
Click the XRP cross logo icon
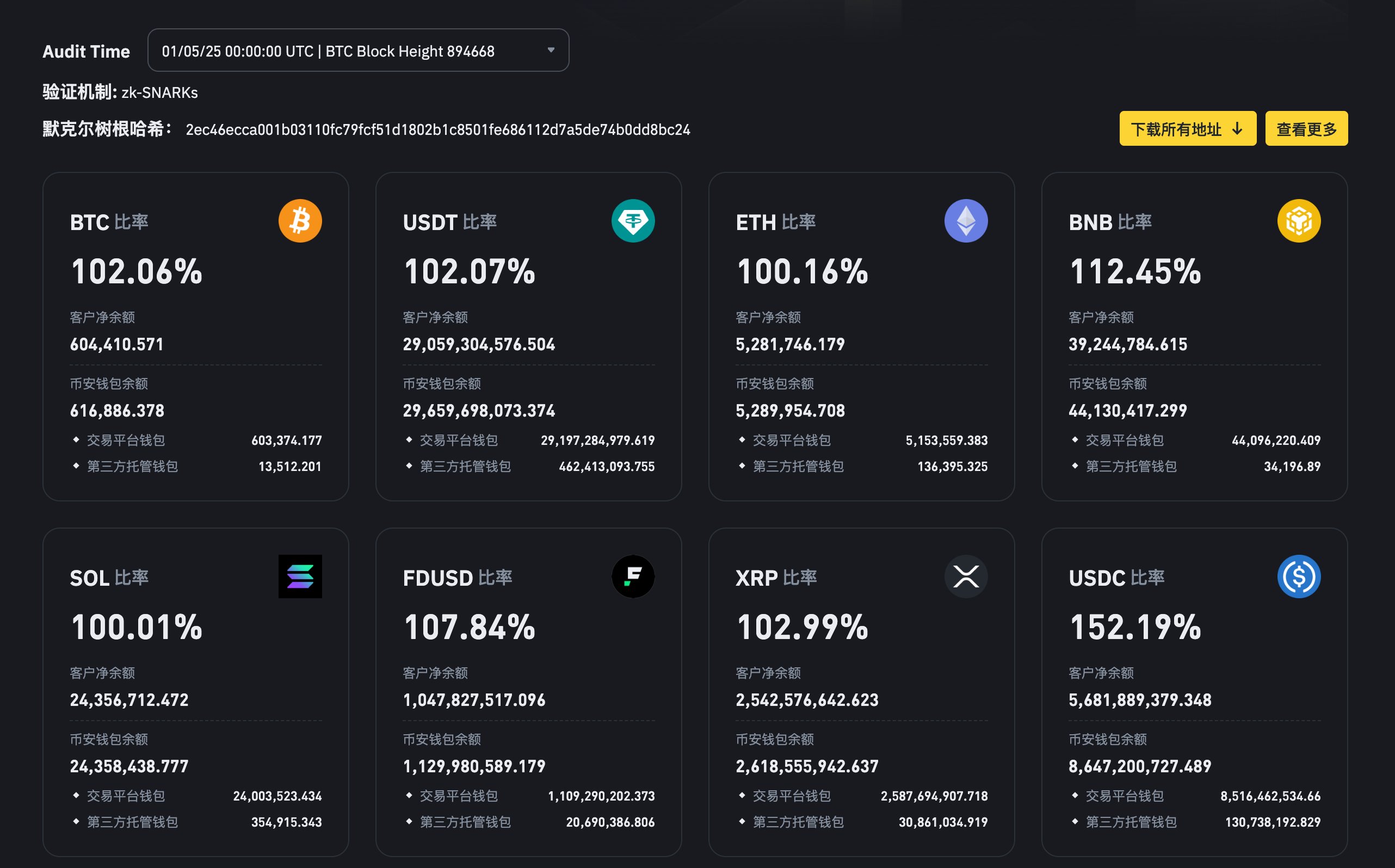(966, 576)
